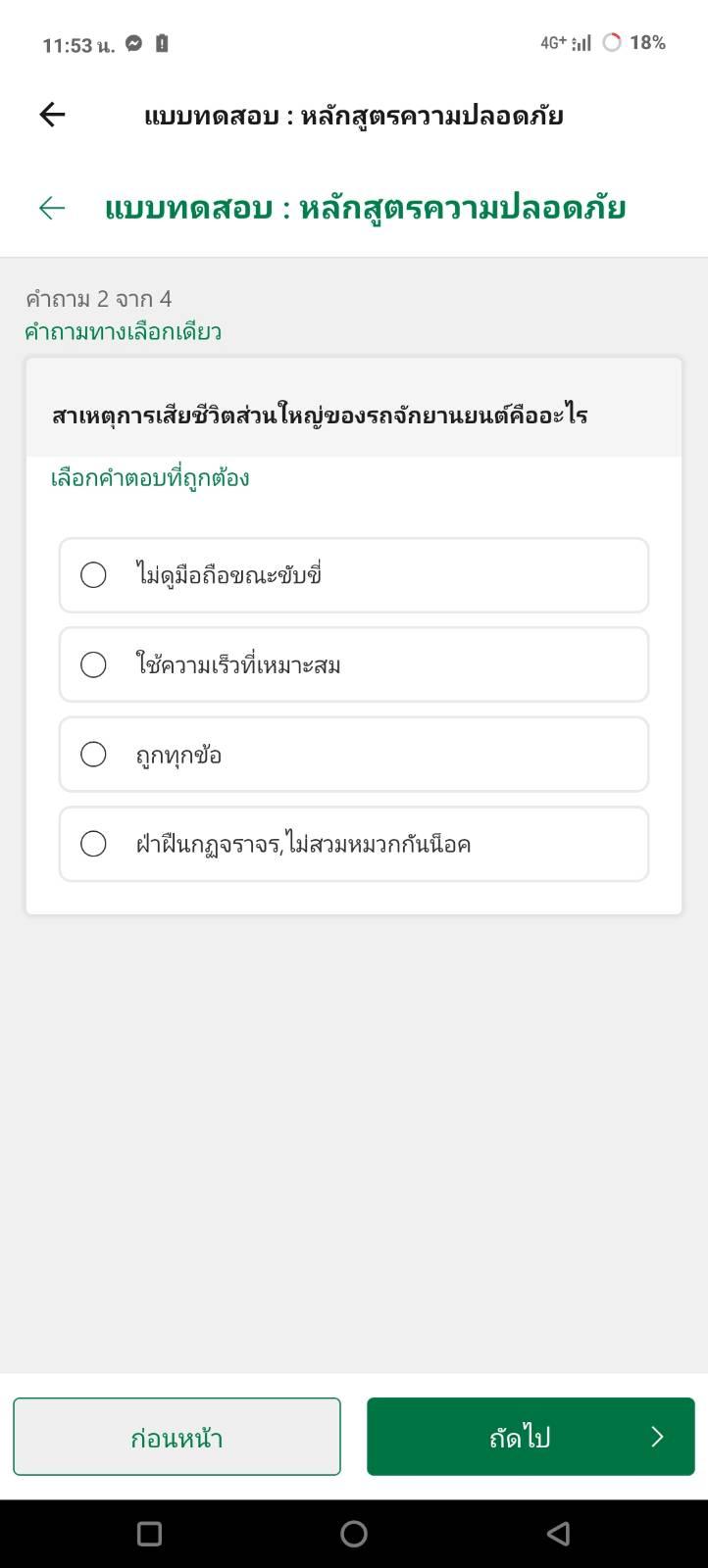Tap the green heading แบบทดสอบ : หลักสูตรความปลอดภัย
This screenshot has height=1568, width=708.
pos(365,208)
